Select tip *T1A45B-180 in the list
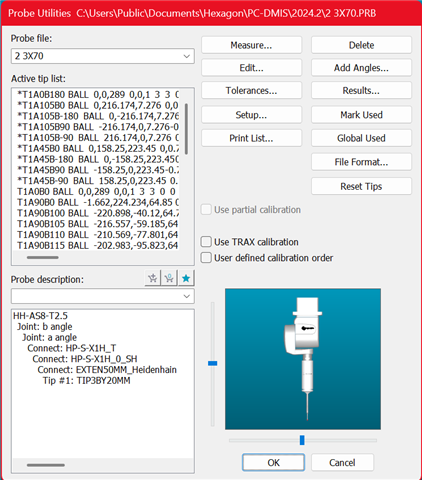Screen dimensions: 422x480 click(x=98, y=159)
